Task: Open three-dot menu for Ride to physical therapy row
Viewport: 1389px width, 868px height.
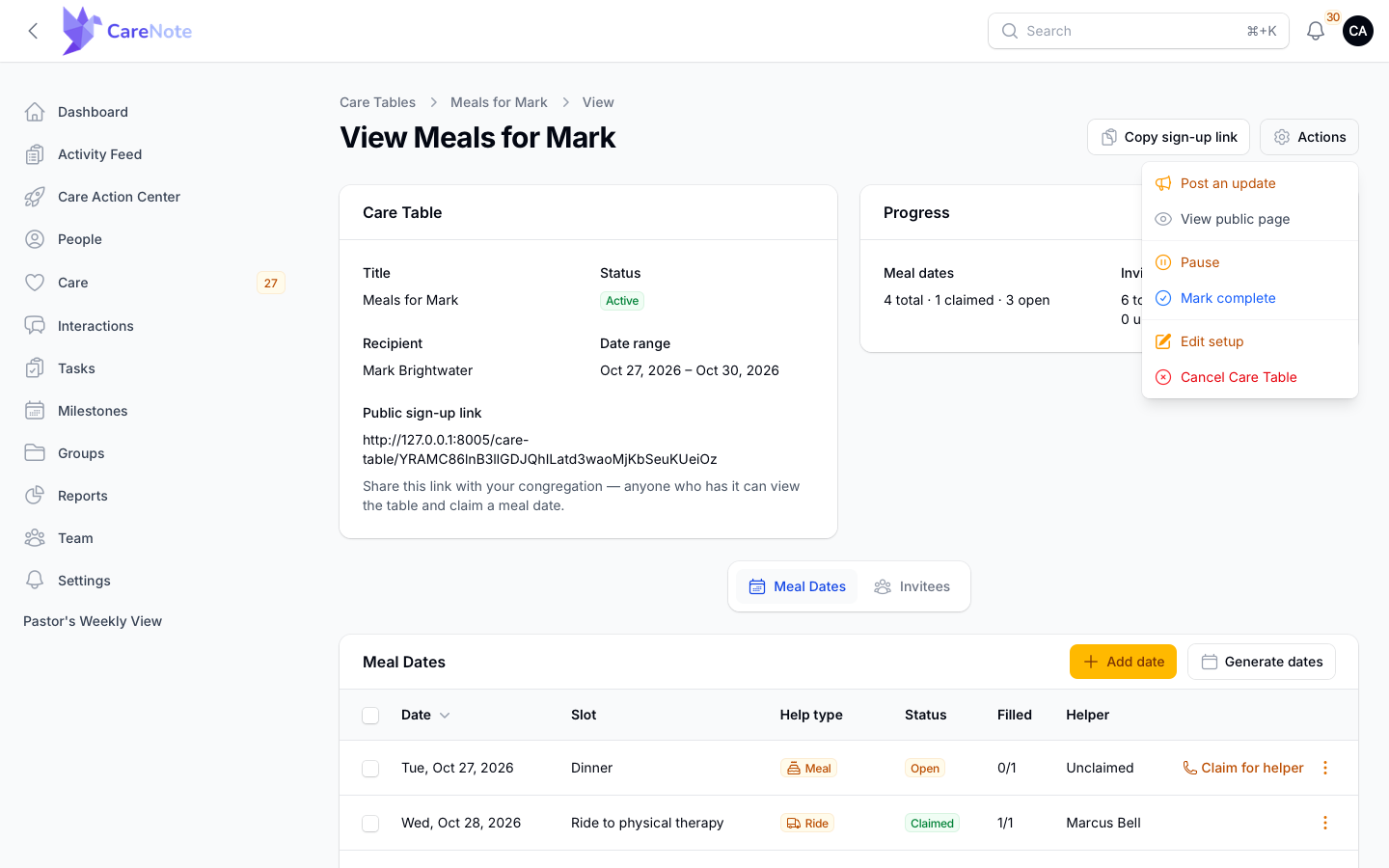Action: [1325, 823]
